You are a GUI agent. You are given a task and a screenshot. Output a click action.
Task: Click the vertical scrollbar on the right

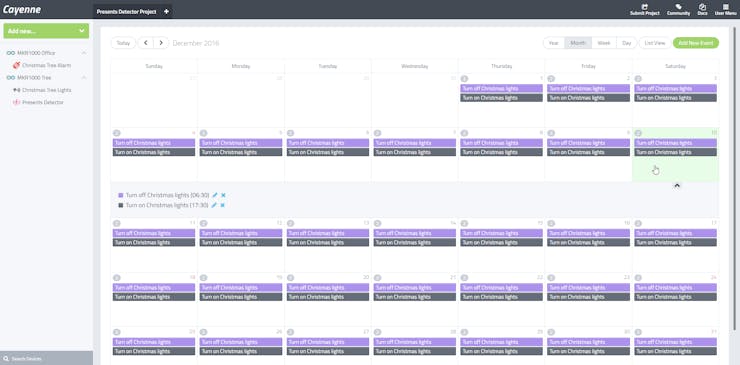click(x=733, y=179)
